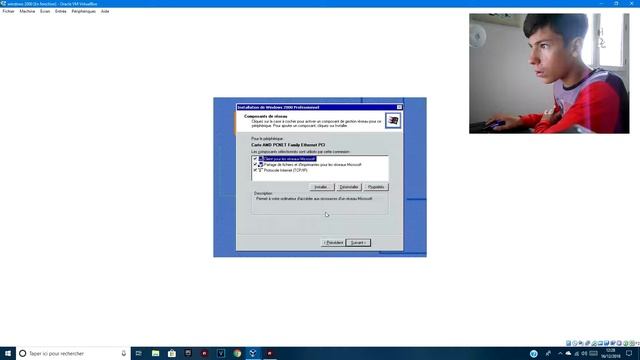Uncheck Protocole Internet (TCP/IP) checkbox
640x360 pixels.
[x=255, y=170]
